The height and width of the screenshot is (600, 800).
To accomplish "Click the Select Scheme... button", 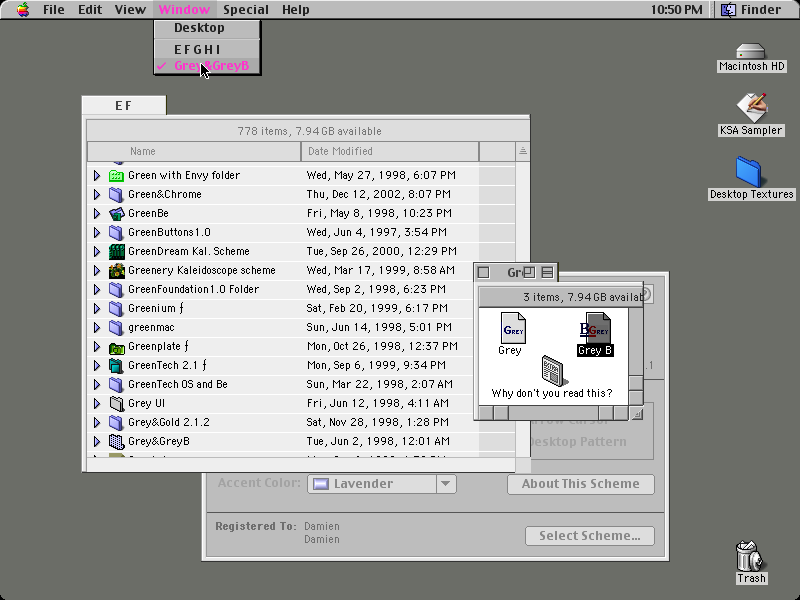I will coord(590,536).
